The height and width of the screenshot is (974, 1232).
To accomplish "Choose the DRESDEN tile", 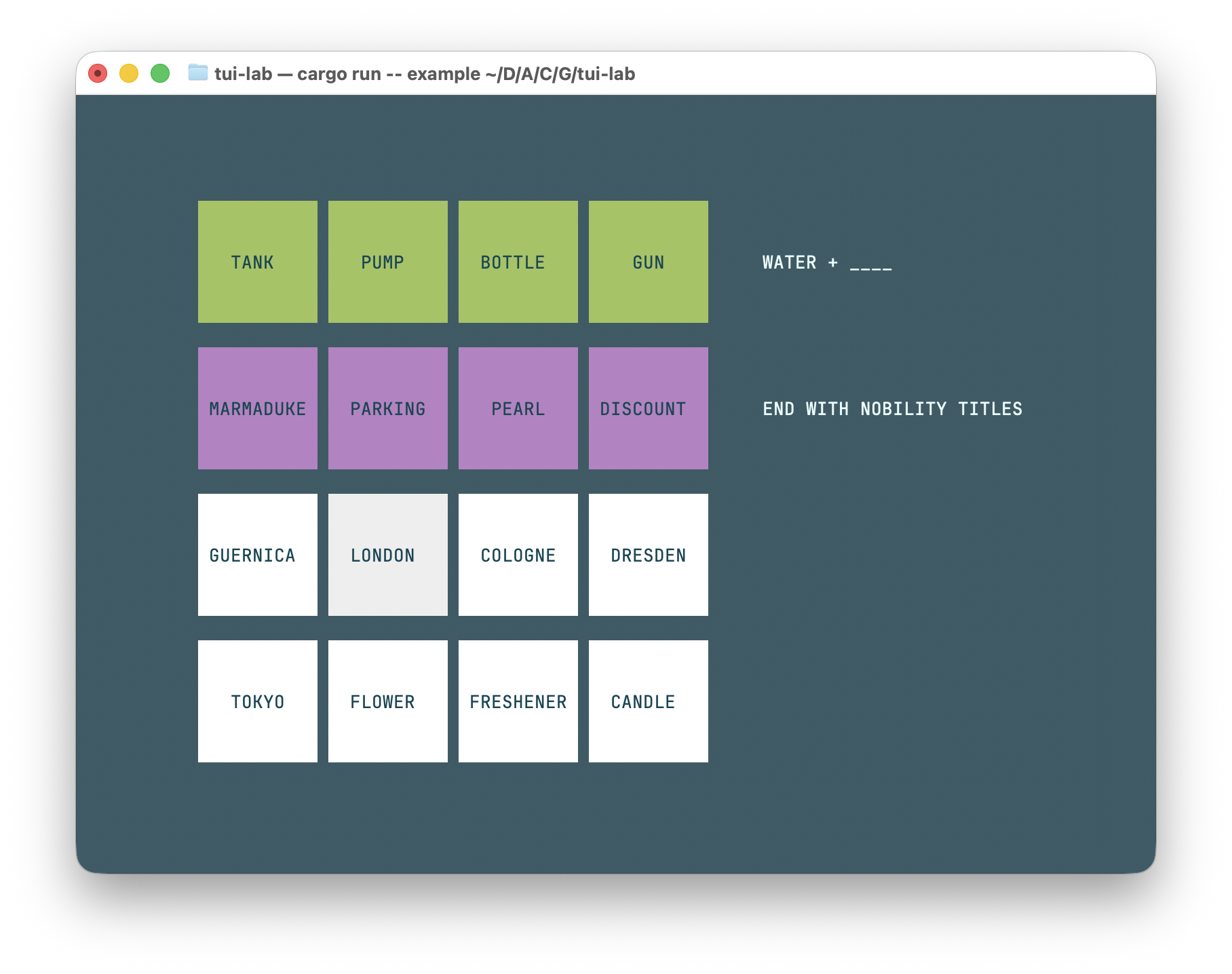I will click(x=648, y=555).
